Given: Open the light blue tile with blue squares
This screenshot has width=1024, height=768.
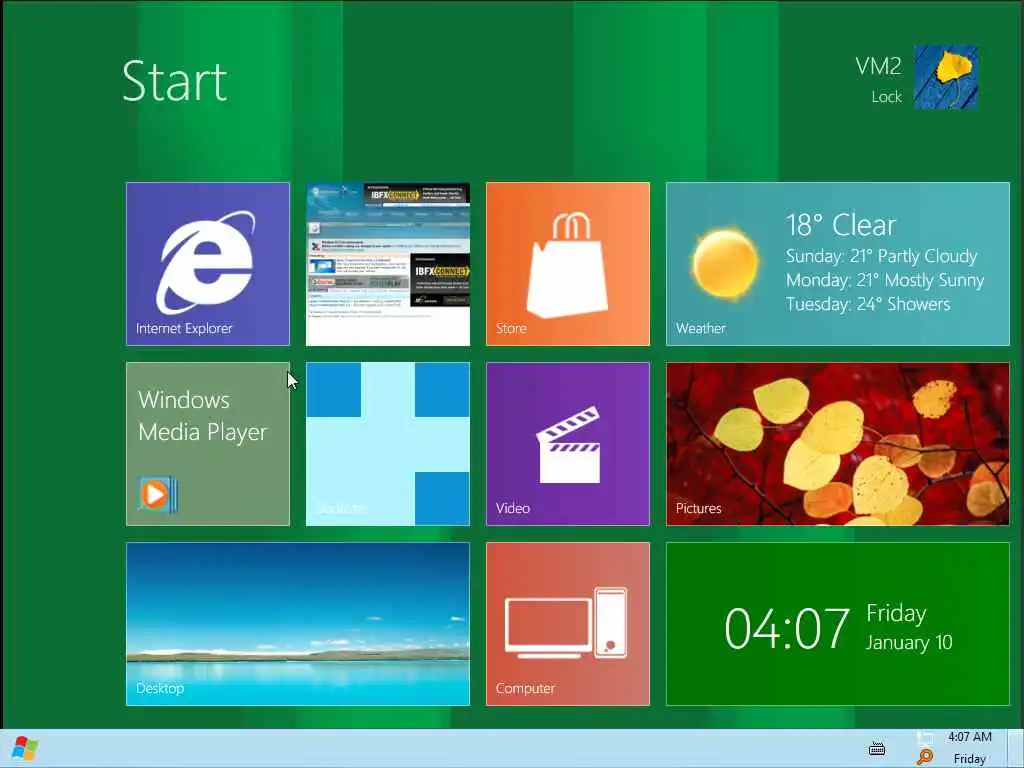Looking at the screenshot, I should (x=388, y=443).
